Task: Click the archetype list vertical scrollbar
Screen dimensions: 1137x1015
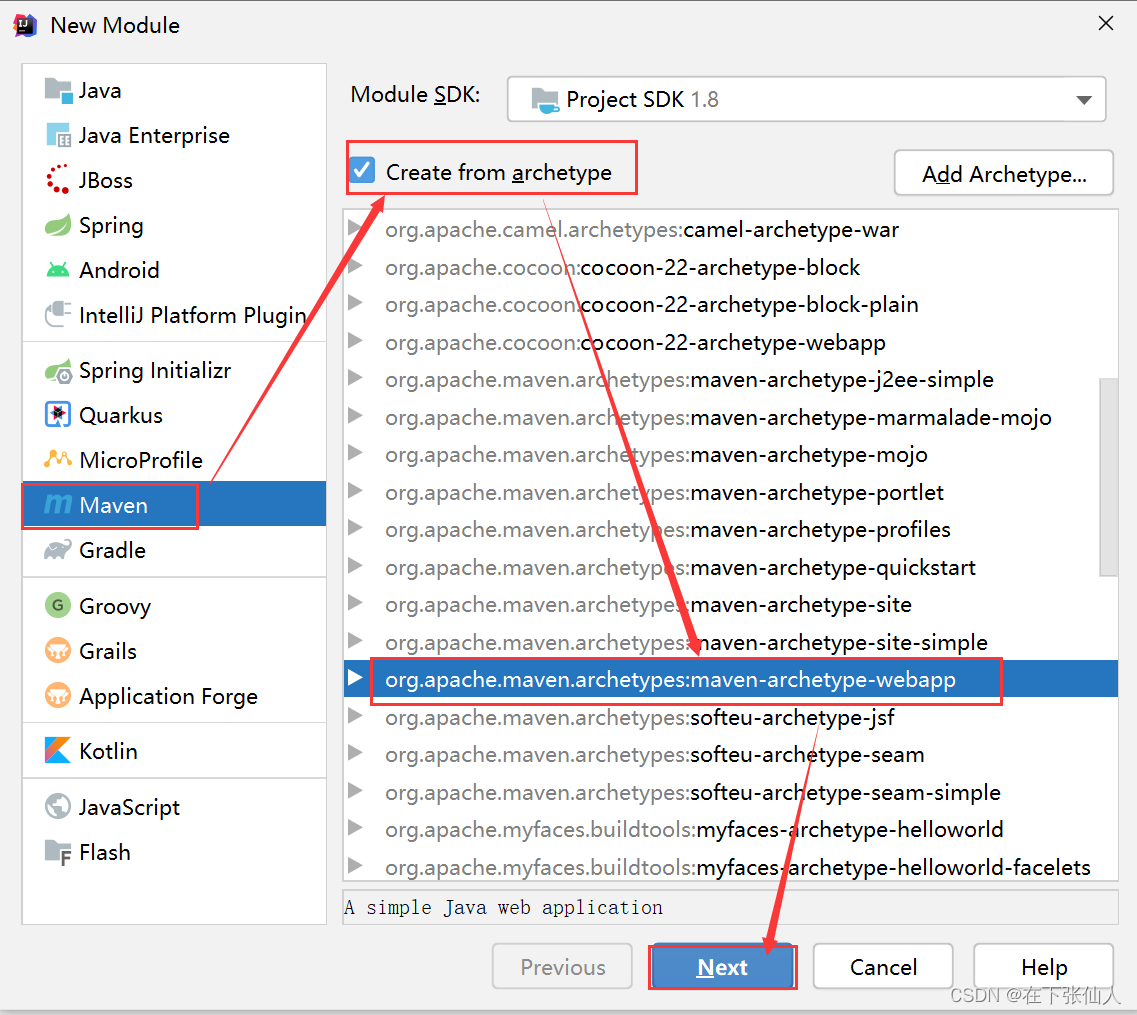Action: coord(1108,476)
